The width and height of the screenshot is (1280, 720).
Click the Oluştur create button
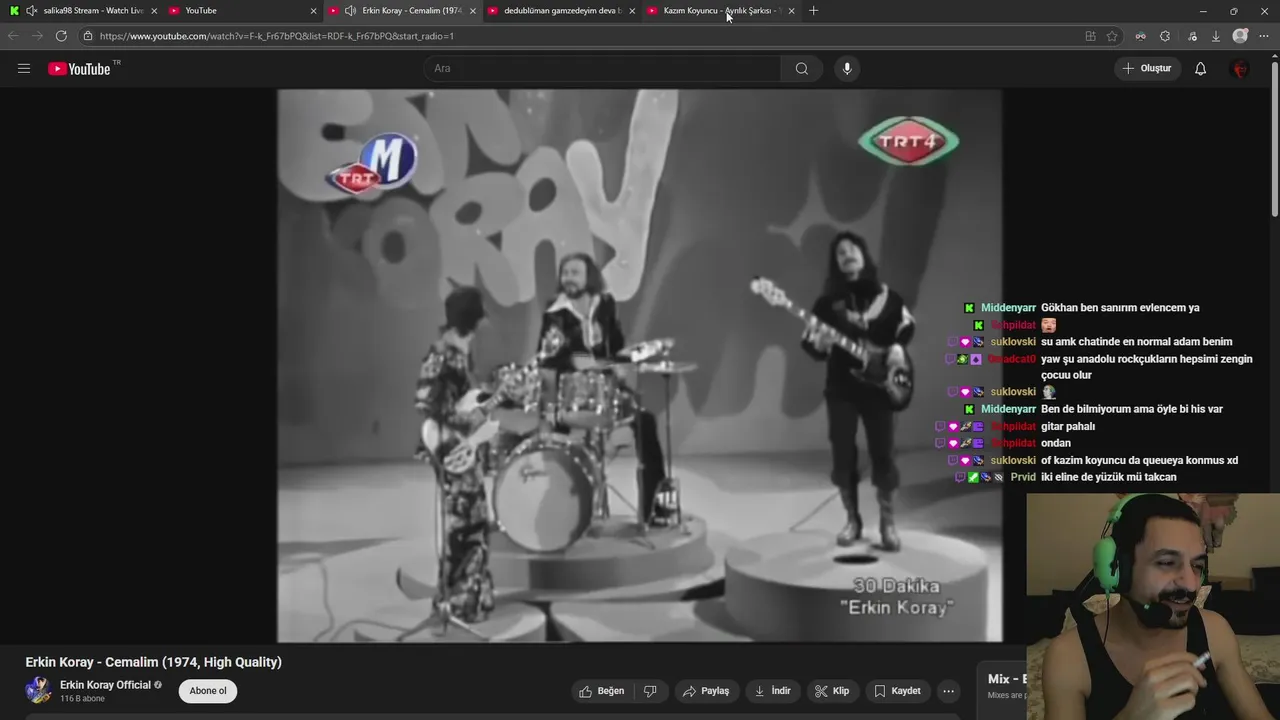pos(1148,69)
